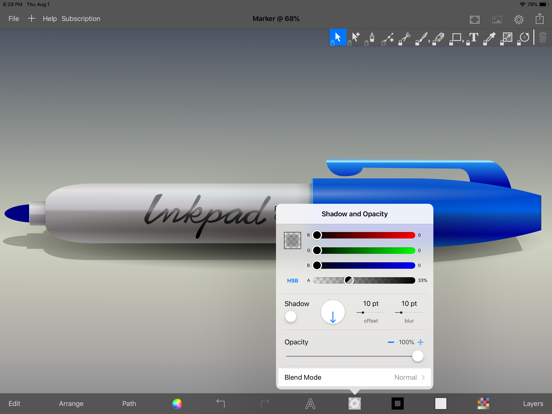Toggle the Shadow switch
552x414 pixels.
[x=291, y=316]
